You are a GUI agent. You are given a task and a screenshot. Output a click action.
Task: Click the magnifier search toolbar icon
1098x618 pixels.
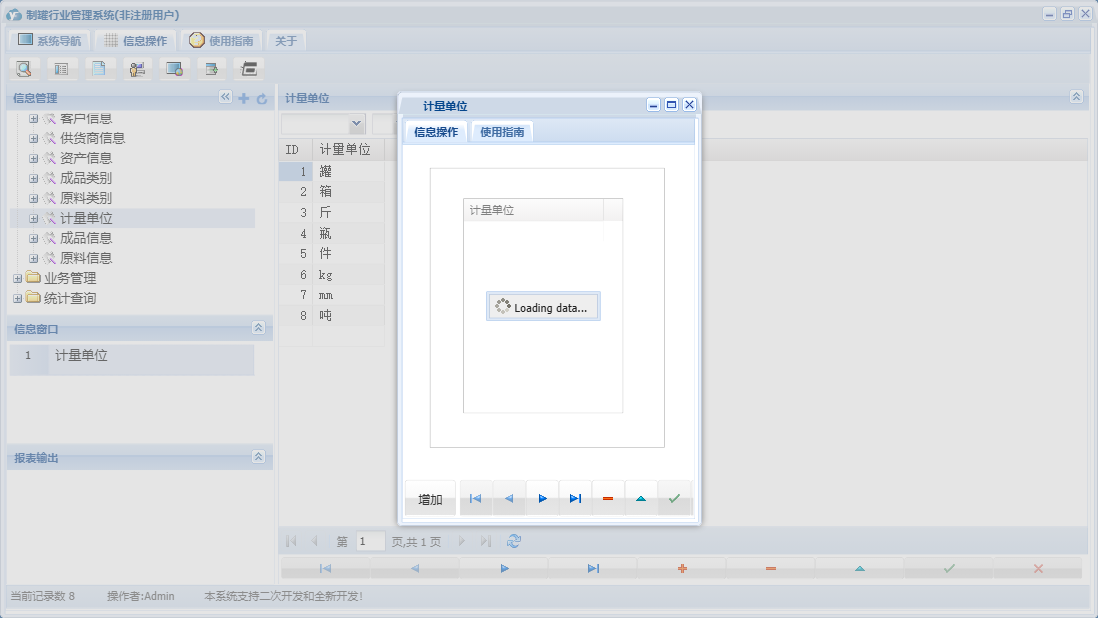pos(24,69)
